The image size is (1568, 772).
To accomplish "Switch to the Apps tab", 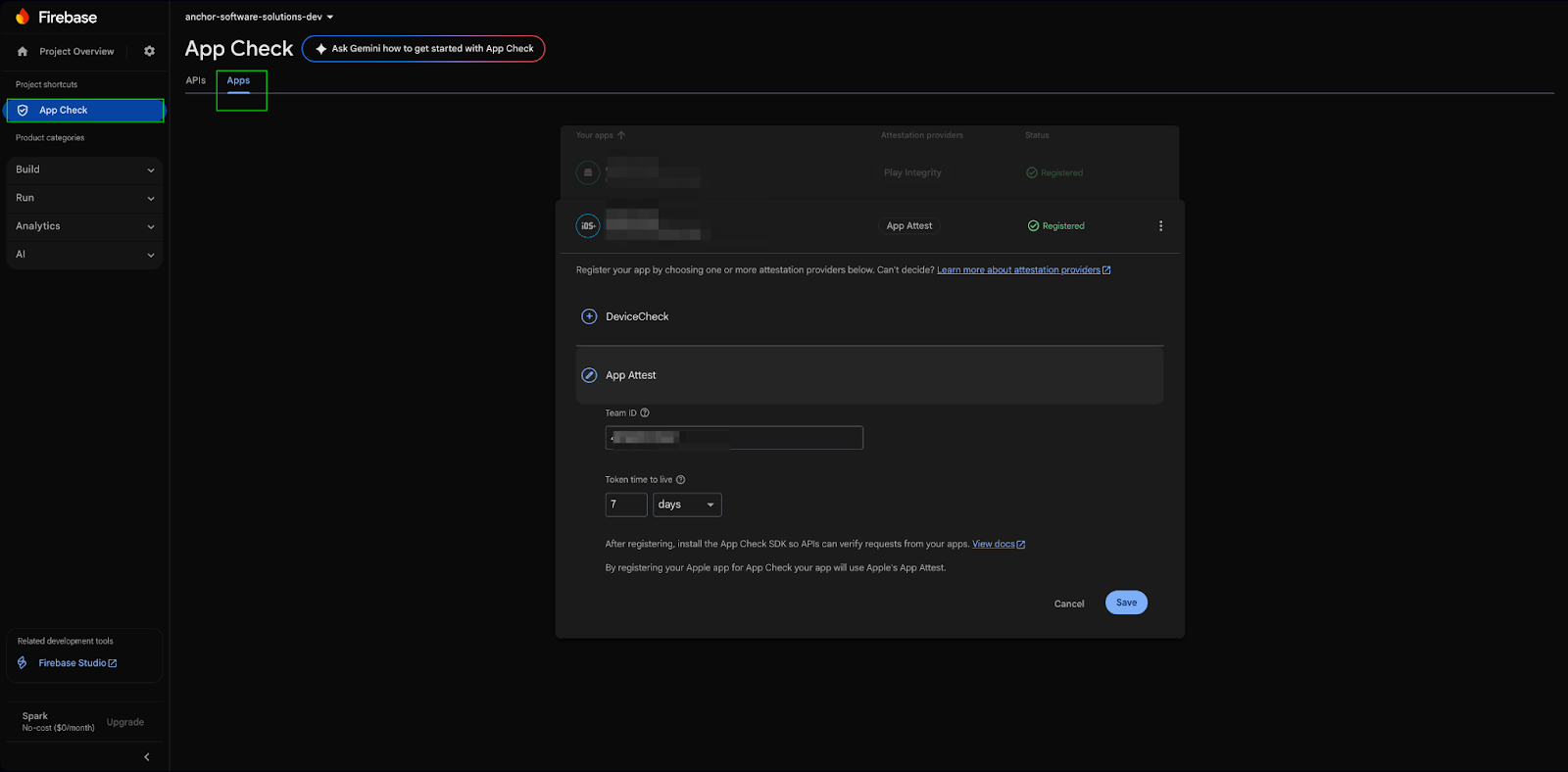I will click(238, 80).
